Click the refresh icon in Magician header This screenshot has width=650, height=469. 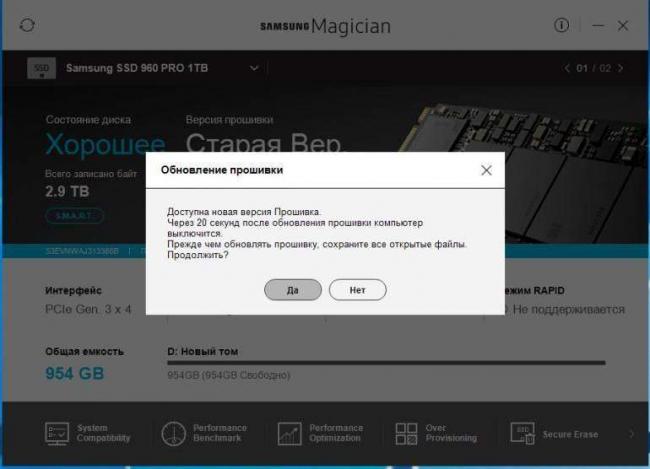pos(27,25)
